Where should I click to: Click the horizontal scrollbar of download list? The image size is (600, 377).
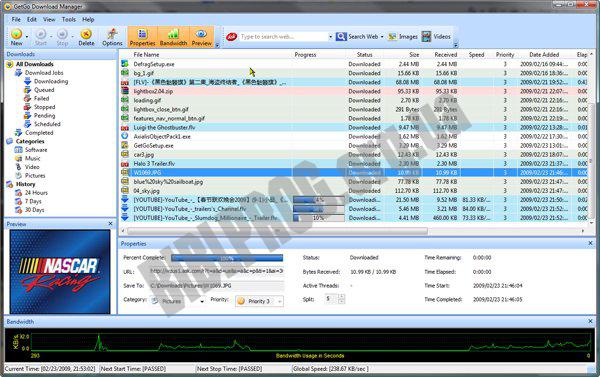pyautogui.click(x=277, y=231)
